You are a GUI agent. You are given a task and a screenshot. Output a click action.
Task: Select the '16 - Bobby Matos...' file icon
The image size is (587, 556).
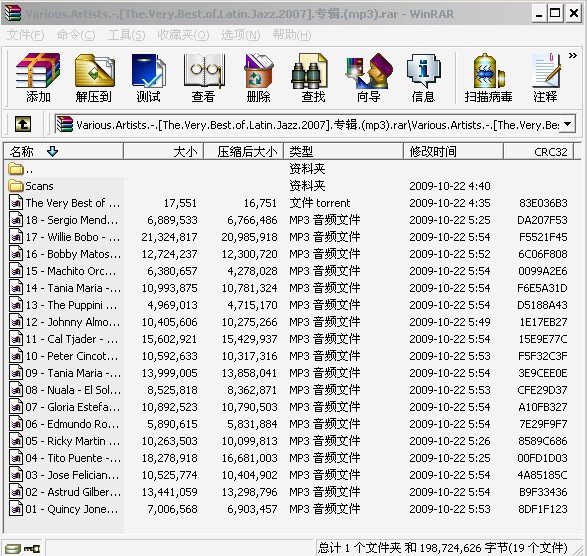[x=16, y=254]
